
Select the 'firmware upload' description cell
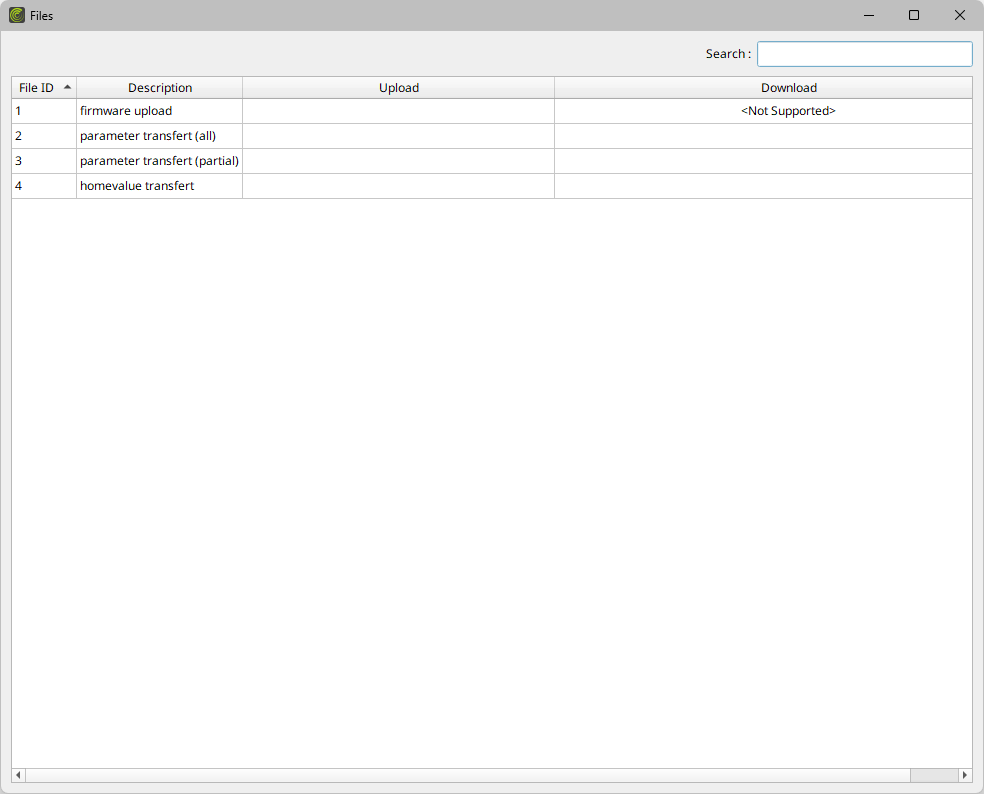coord(159,111)
